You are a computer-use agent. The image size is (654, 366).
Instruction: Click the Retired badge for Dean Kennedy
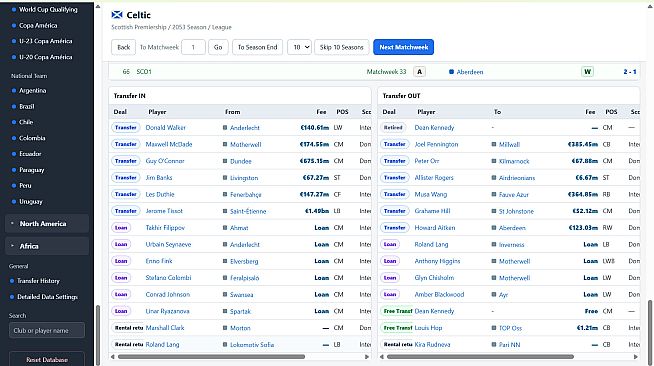[393, 128]
